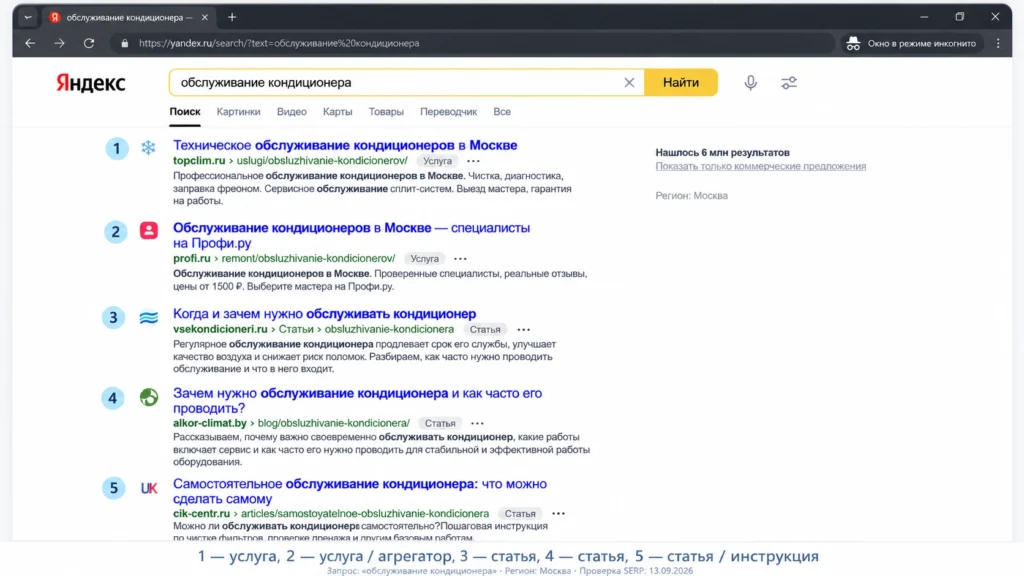Close the Yandex search tab
Viewport: 1024px width, 576px height.
click(x=204, y=18)
